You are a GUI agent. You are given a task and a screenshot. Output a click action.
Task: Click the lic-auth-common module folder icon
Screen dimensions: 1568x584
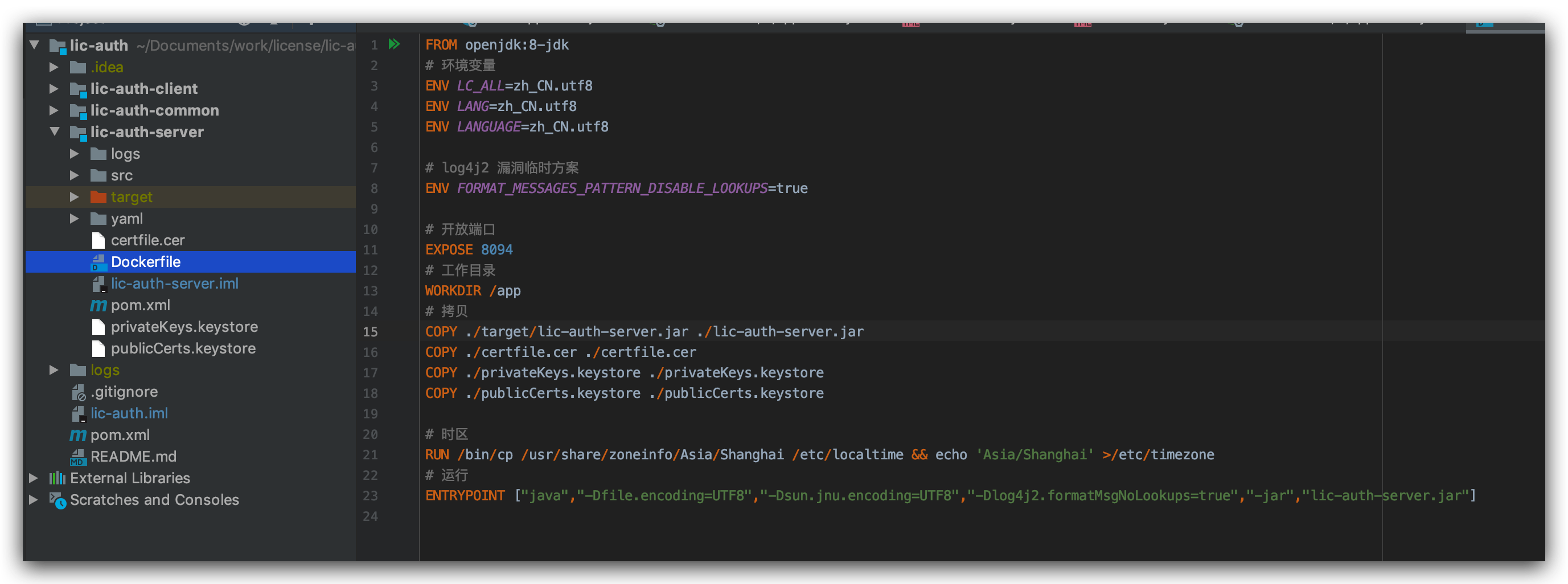[78, 111]
